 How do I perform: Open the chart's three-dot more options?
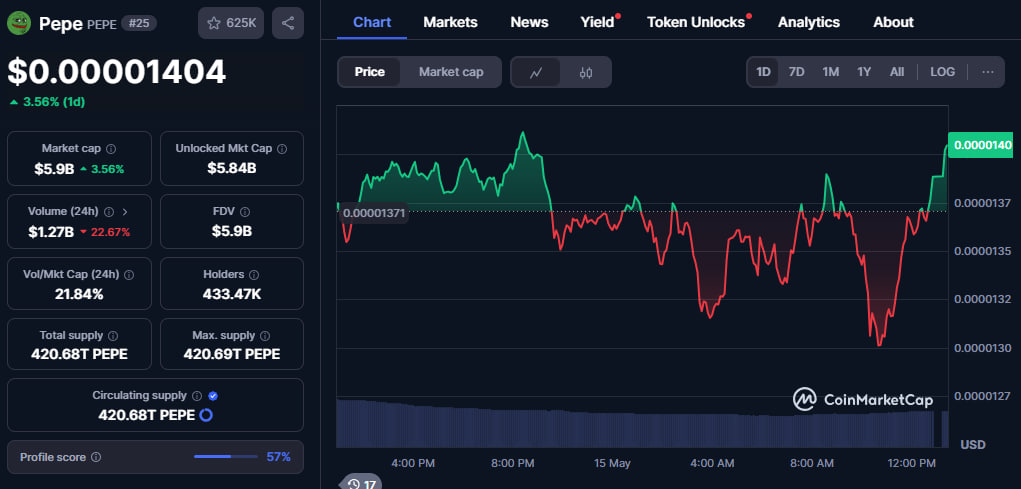tap(988, 72)
